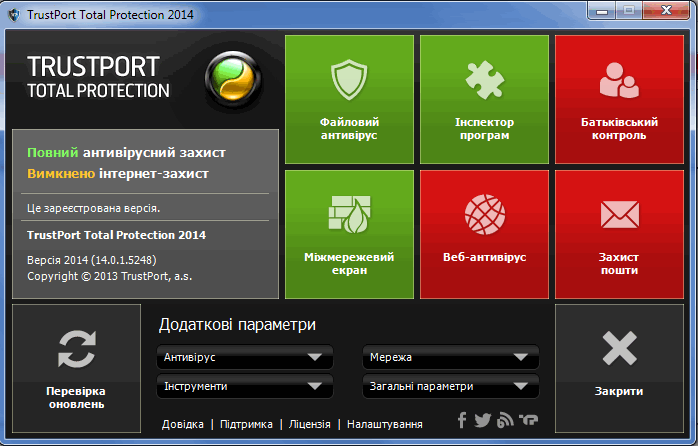698x446 pixels.
Task: Open the Налаштування link
Action: pyautogui.click(x=385, y=424)
